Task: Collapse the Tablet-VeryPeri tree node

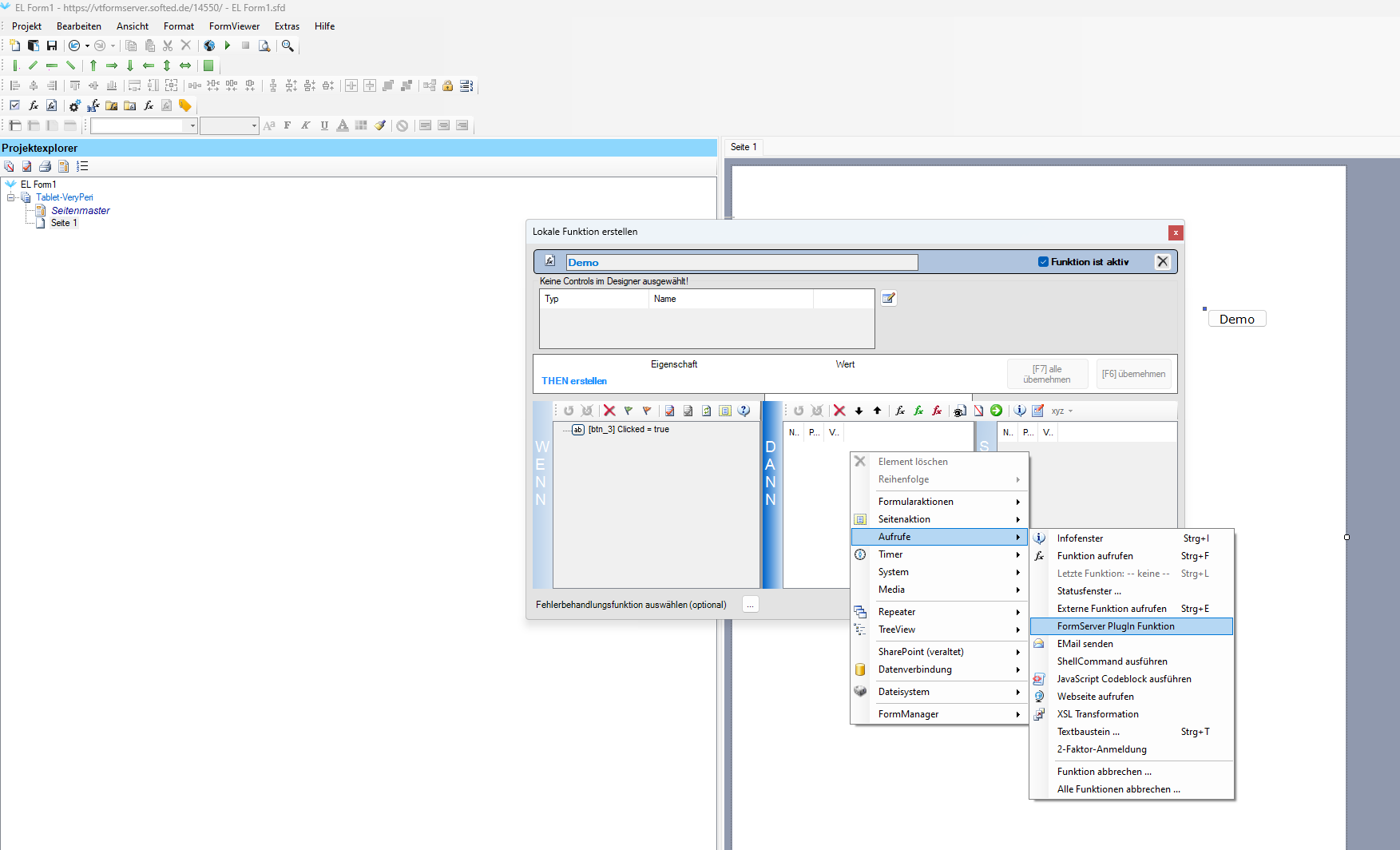Action: (x=10, y=197)
